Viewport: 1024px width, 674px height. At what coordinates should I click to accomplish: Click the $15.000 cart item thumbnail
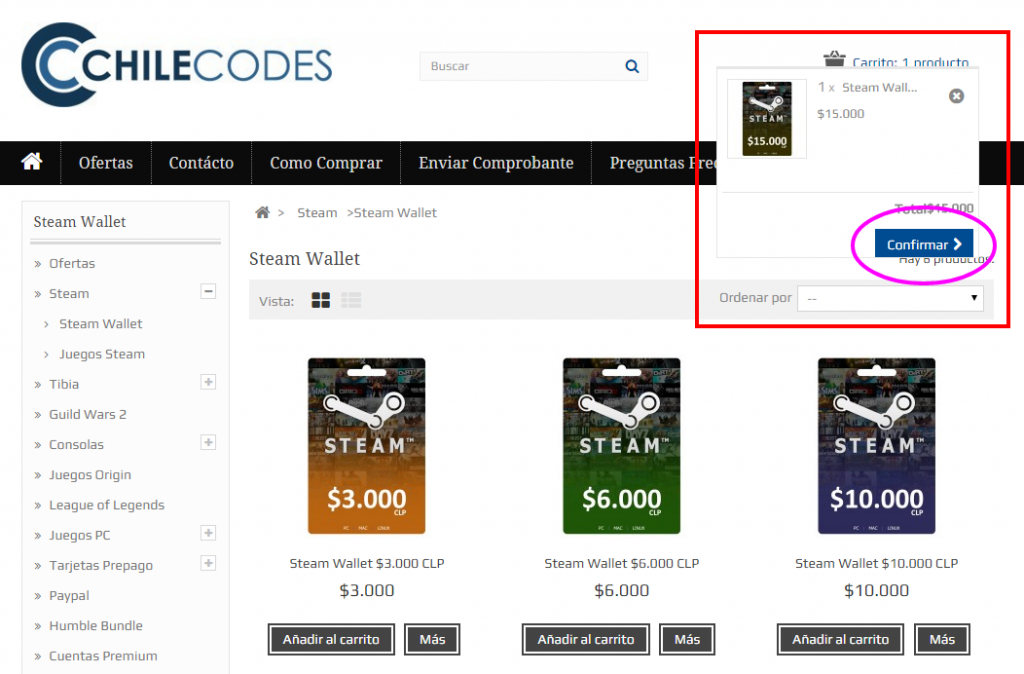767,119
